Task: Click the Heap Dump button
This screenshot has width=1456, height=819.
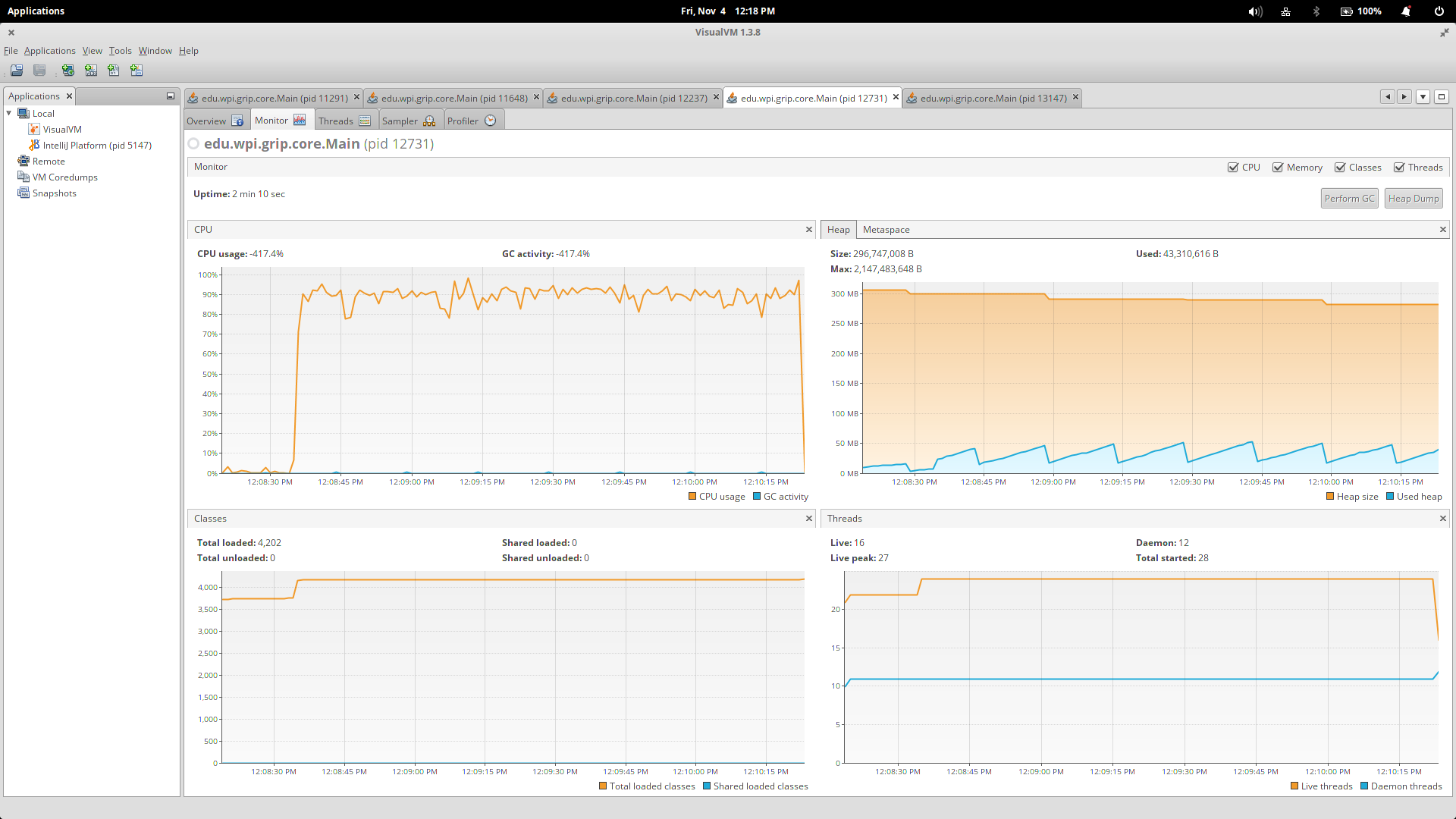Action: point(1413,199)
